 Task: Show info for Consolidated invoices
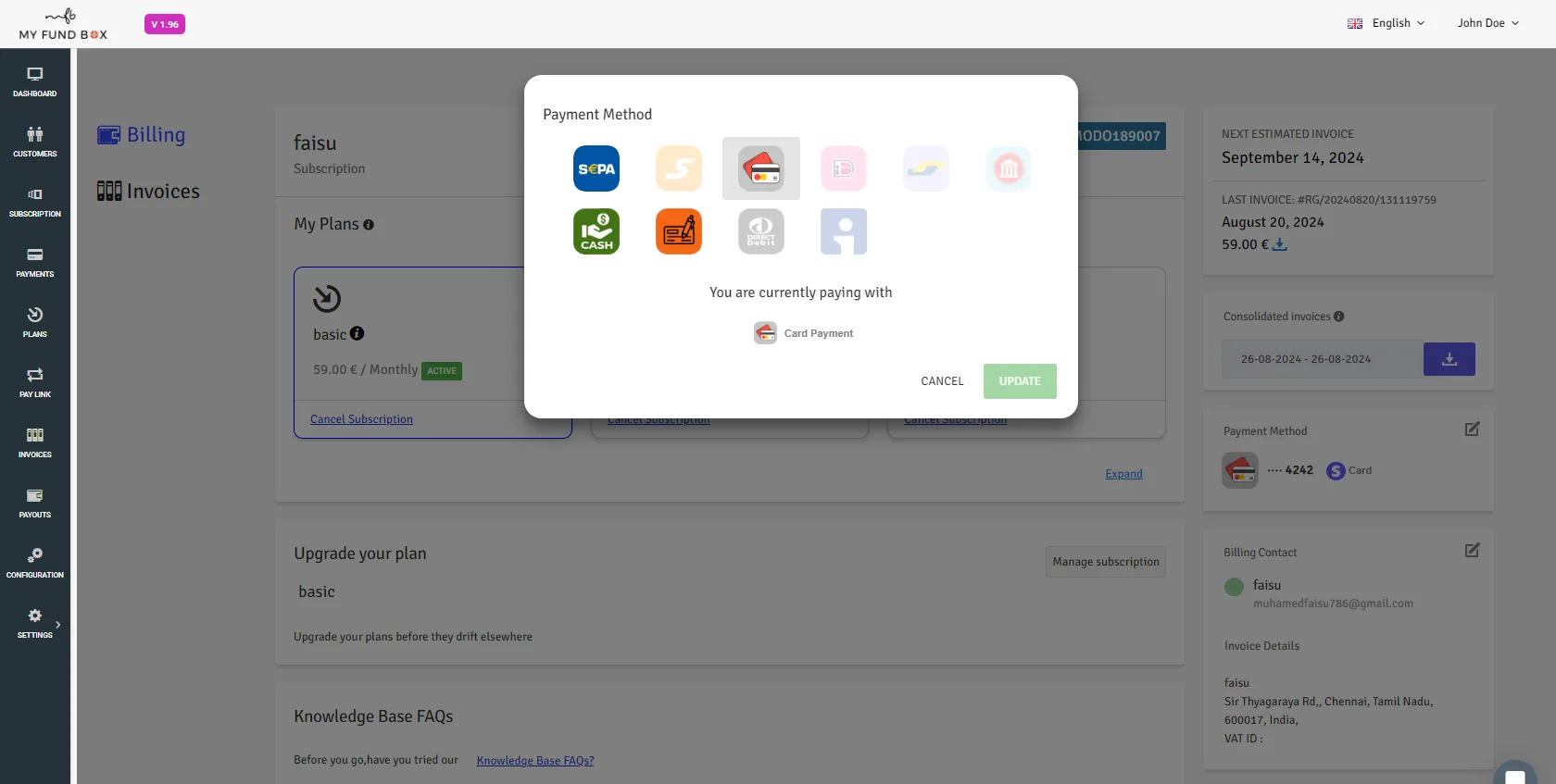(x=1338, y=317)
